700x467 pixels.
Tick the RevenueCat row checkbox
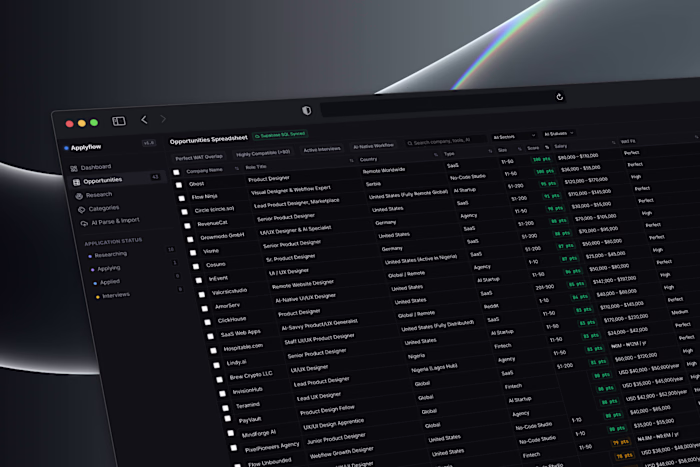tap(187, 225)
